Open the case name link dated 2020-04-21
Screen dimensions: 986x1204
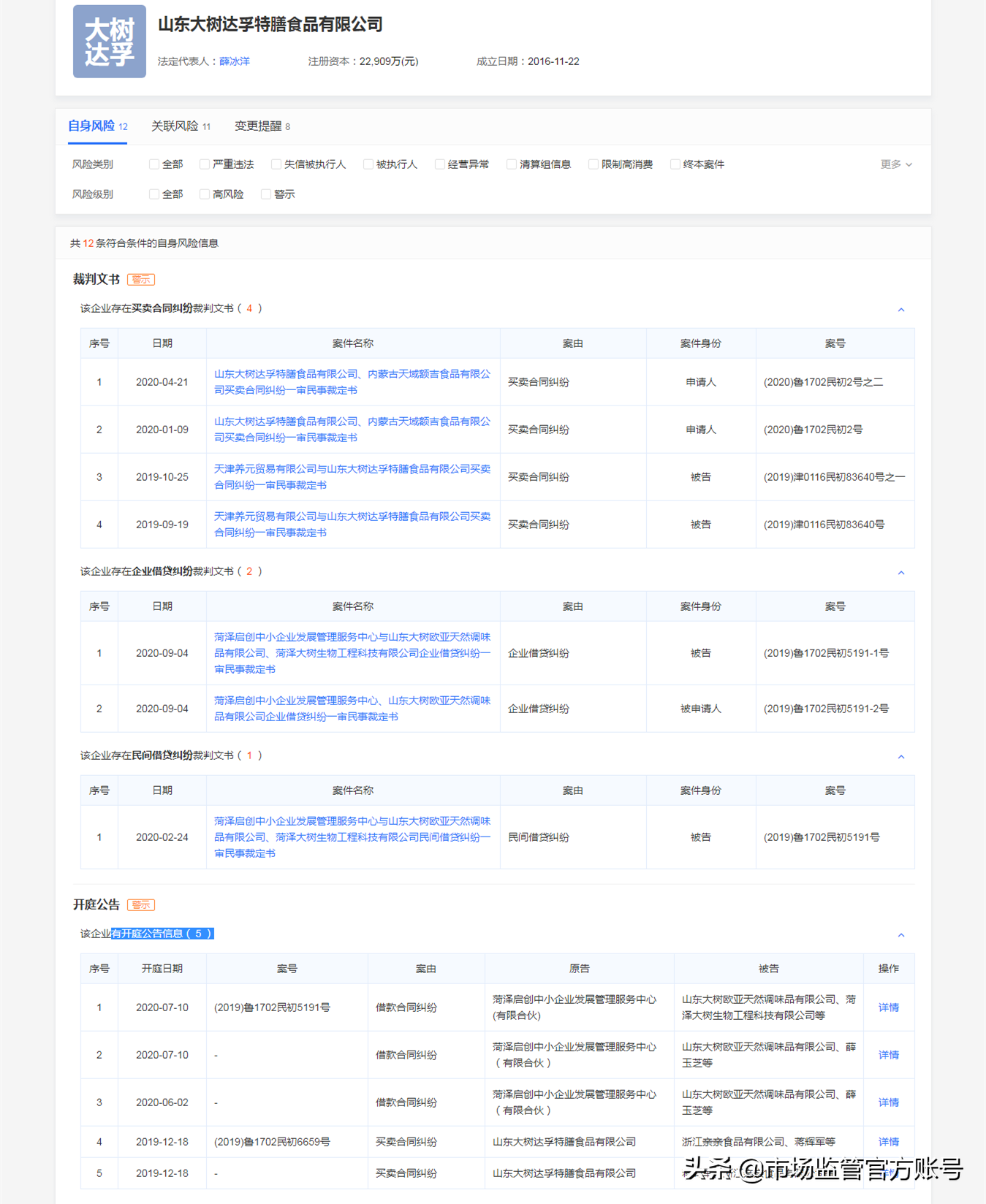coord(352,382)
